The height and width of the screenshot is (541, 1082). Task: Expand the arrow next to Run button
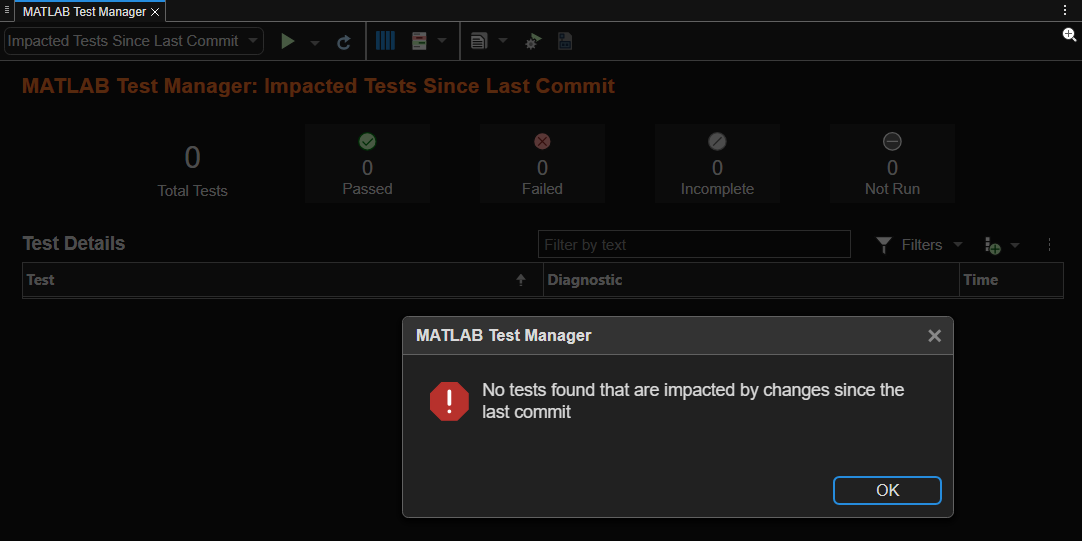(314, 42)
